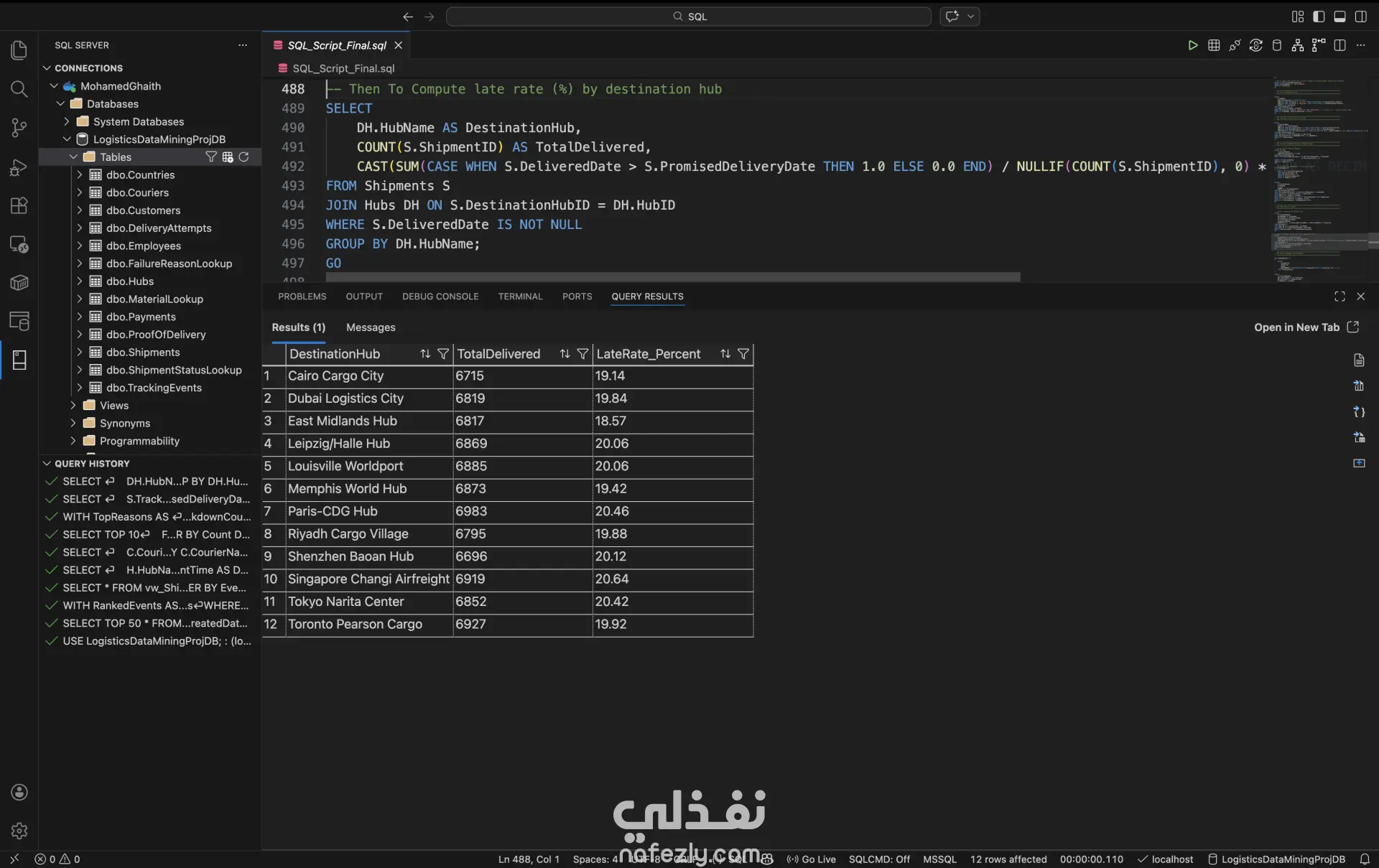Open the SQL Server view in the activity bar
Image resolution: width=1379 pixels, height=868 pixels.
point(19,360)
